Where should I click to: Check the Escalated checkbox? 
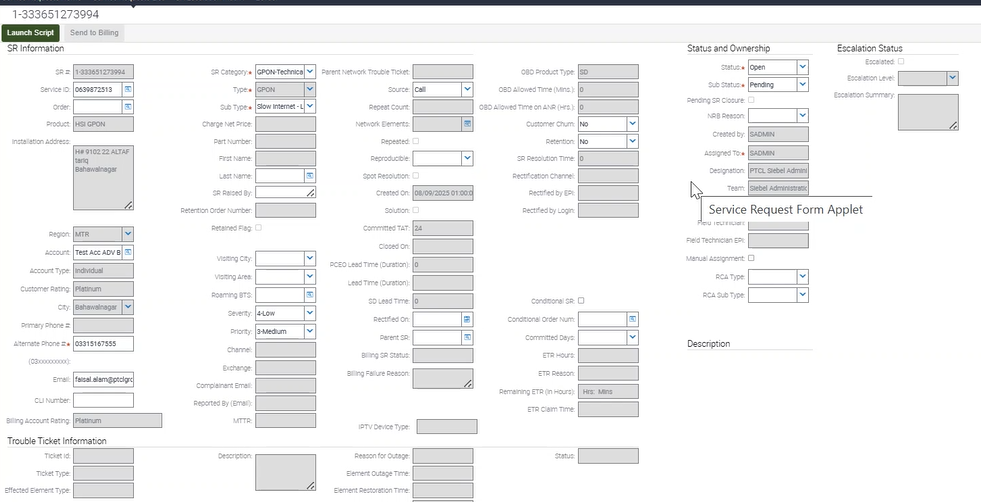pyautogui.click(x=901, y=62)
